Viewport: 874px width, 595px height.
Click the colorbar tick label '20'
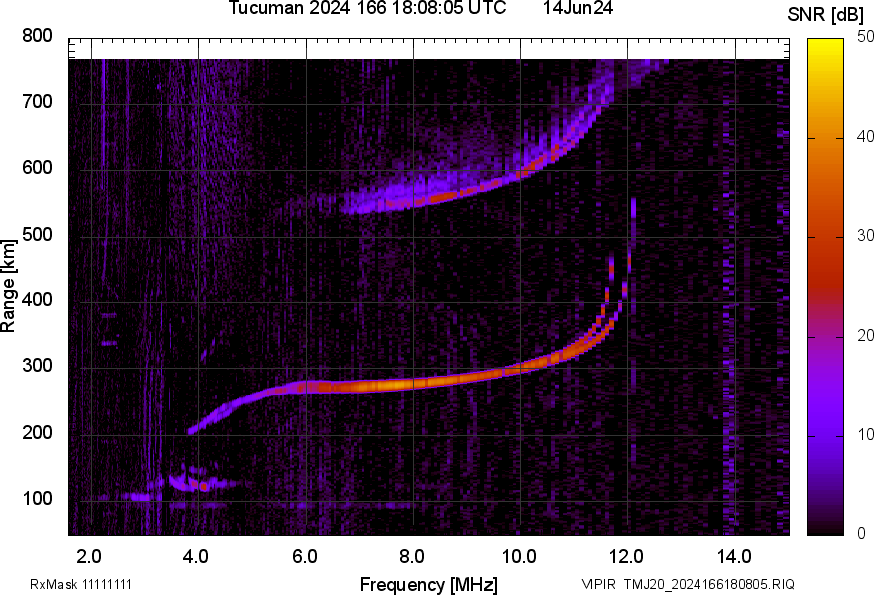click(865, 336)
